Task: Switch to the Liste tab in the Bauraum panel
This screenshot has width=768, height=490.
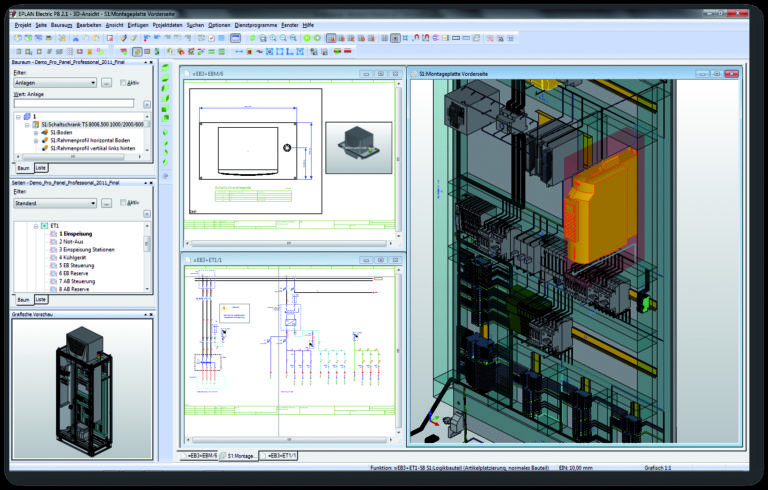Action: 41,168
